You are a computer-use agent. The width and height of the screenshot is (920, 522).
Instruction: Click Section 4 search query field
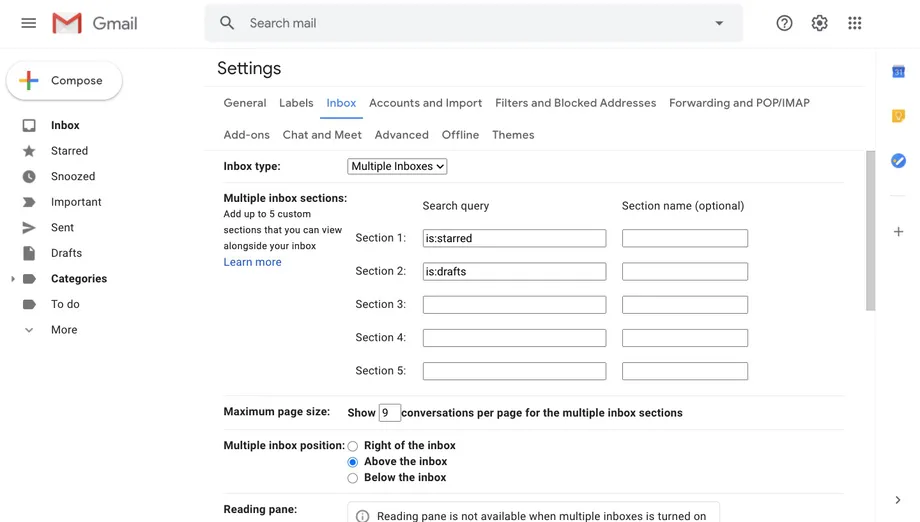[515, 338]
